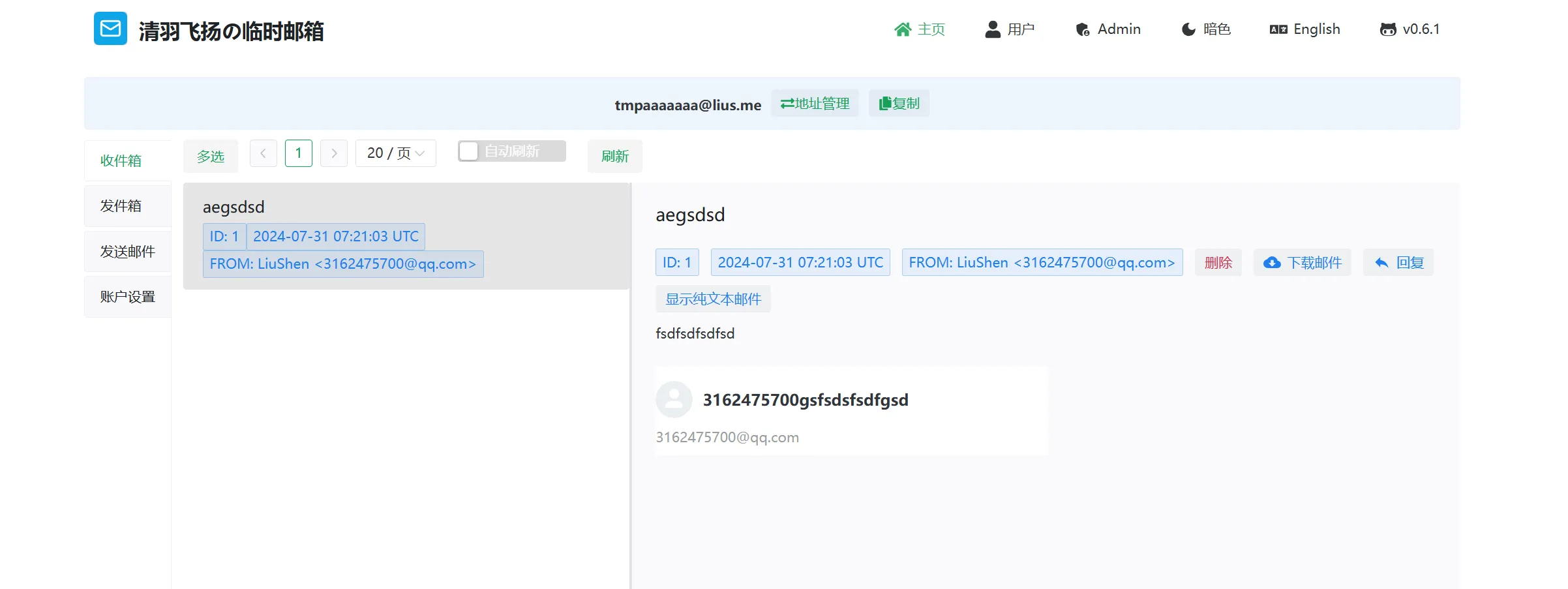This screenshot has width=1568, height=589.
Task: Delete the email using 删除
Action: pyautogui.click(x=1218, y=263)
